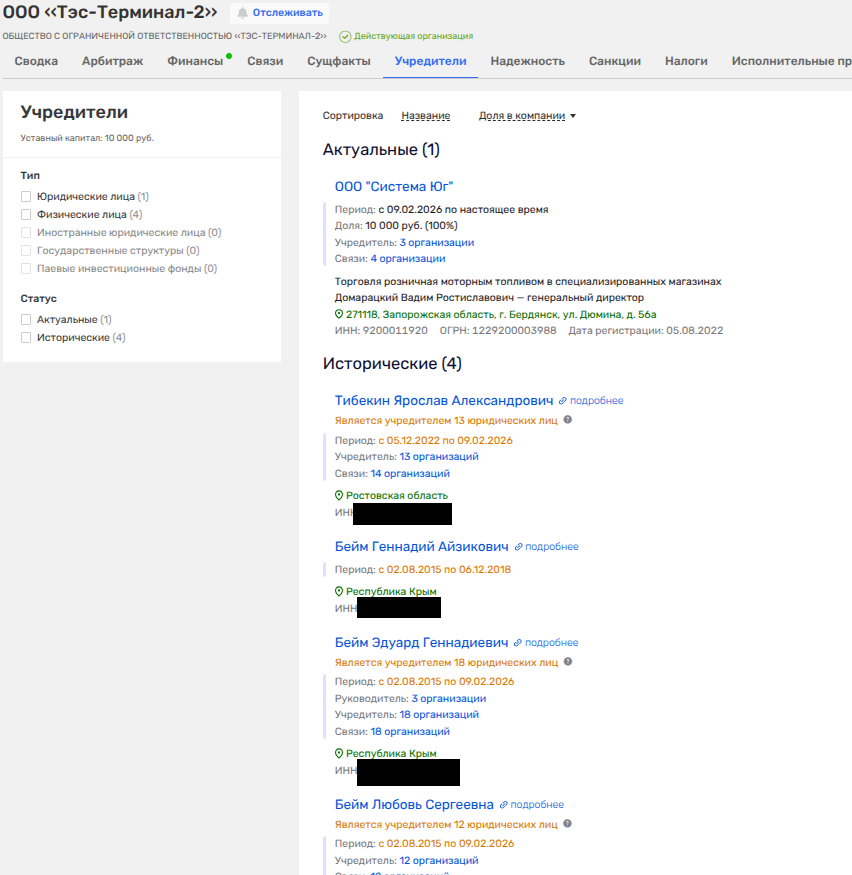Click 14 организаций связи link for Тибекин

point(410,474)
